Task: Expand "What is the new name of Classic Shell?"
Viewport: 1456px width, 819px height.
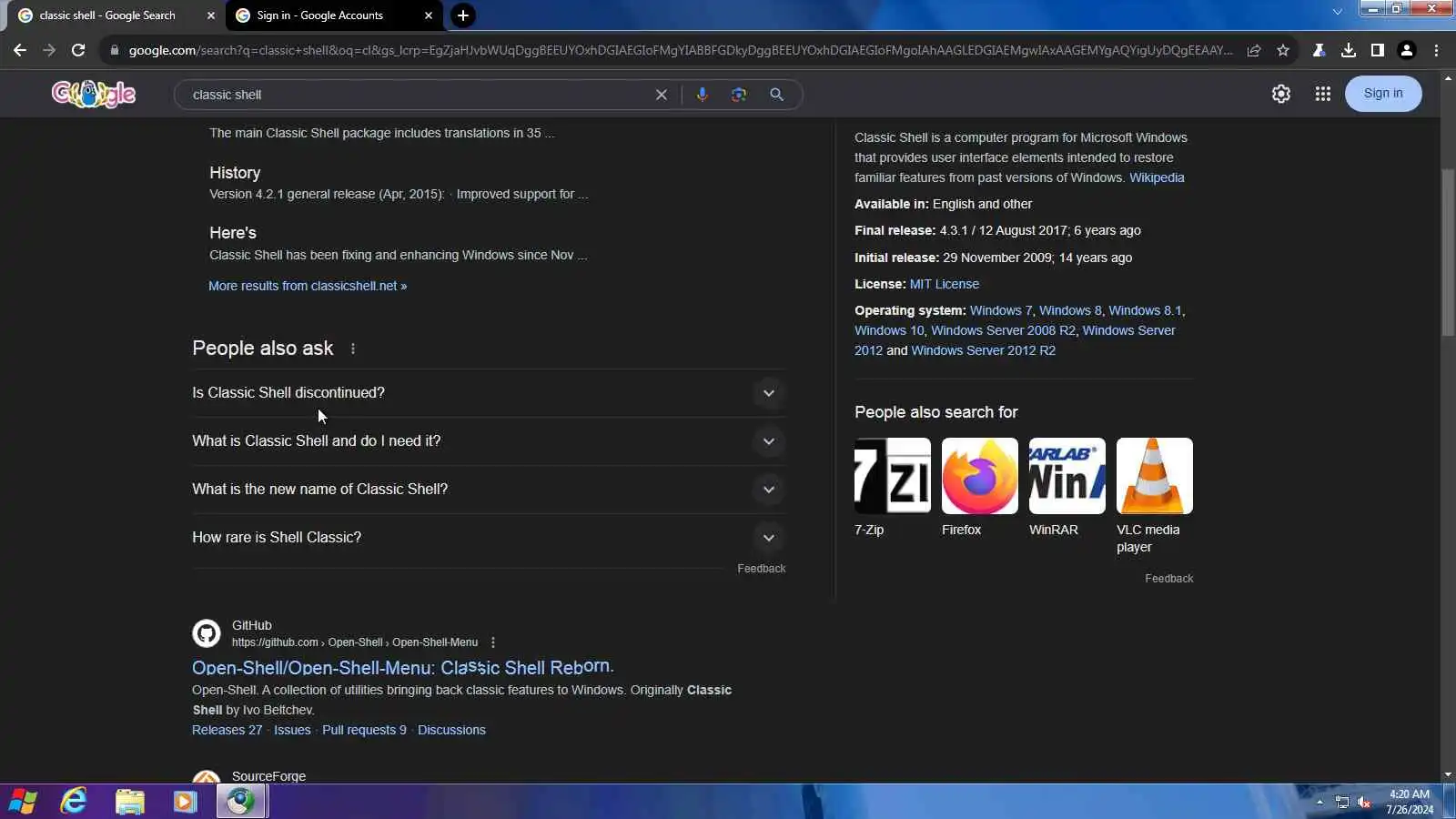Action: click(x=489, y=490)
